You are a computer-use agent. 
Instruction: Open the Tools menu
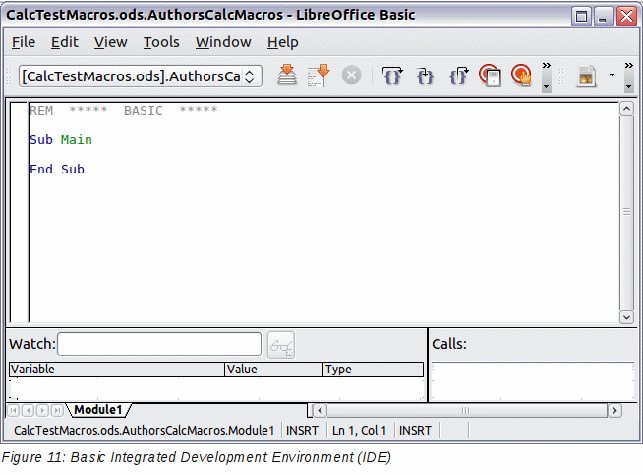pos(161,42)
